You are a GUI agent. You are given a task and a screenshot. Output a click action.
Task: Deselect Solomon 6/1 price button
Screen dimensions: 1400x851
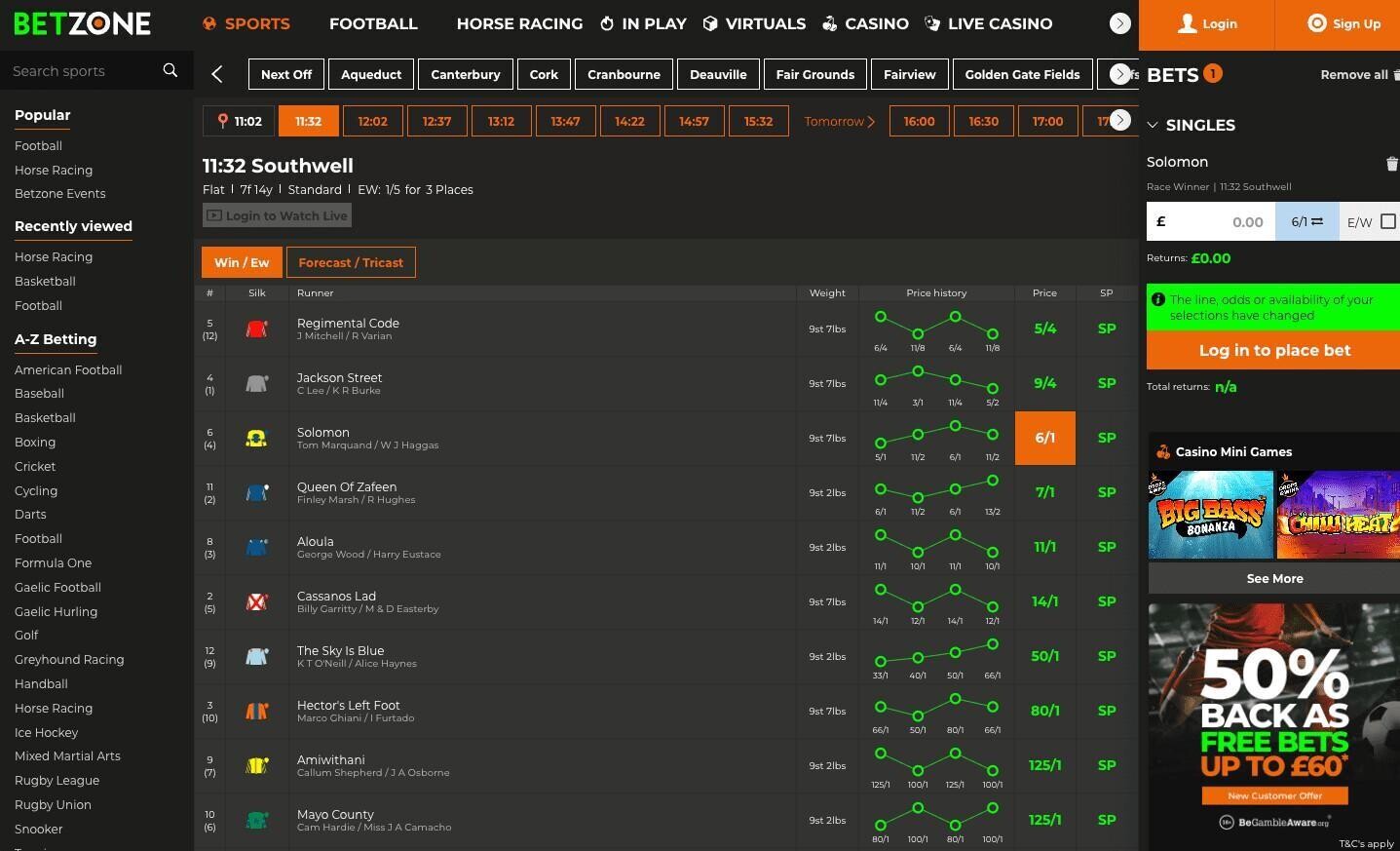tap(1045, 439)
